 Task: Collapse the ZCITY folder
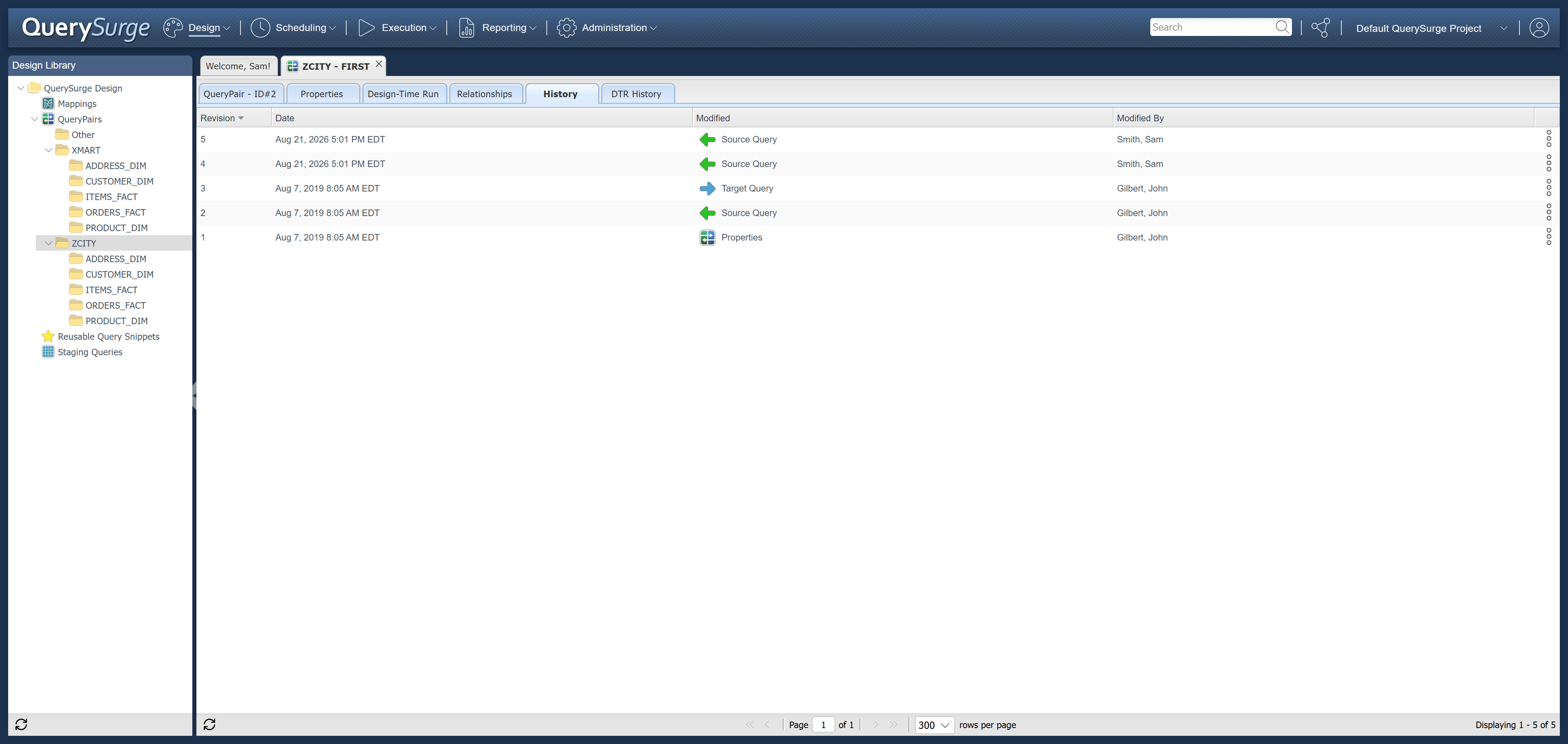(49, 243)
